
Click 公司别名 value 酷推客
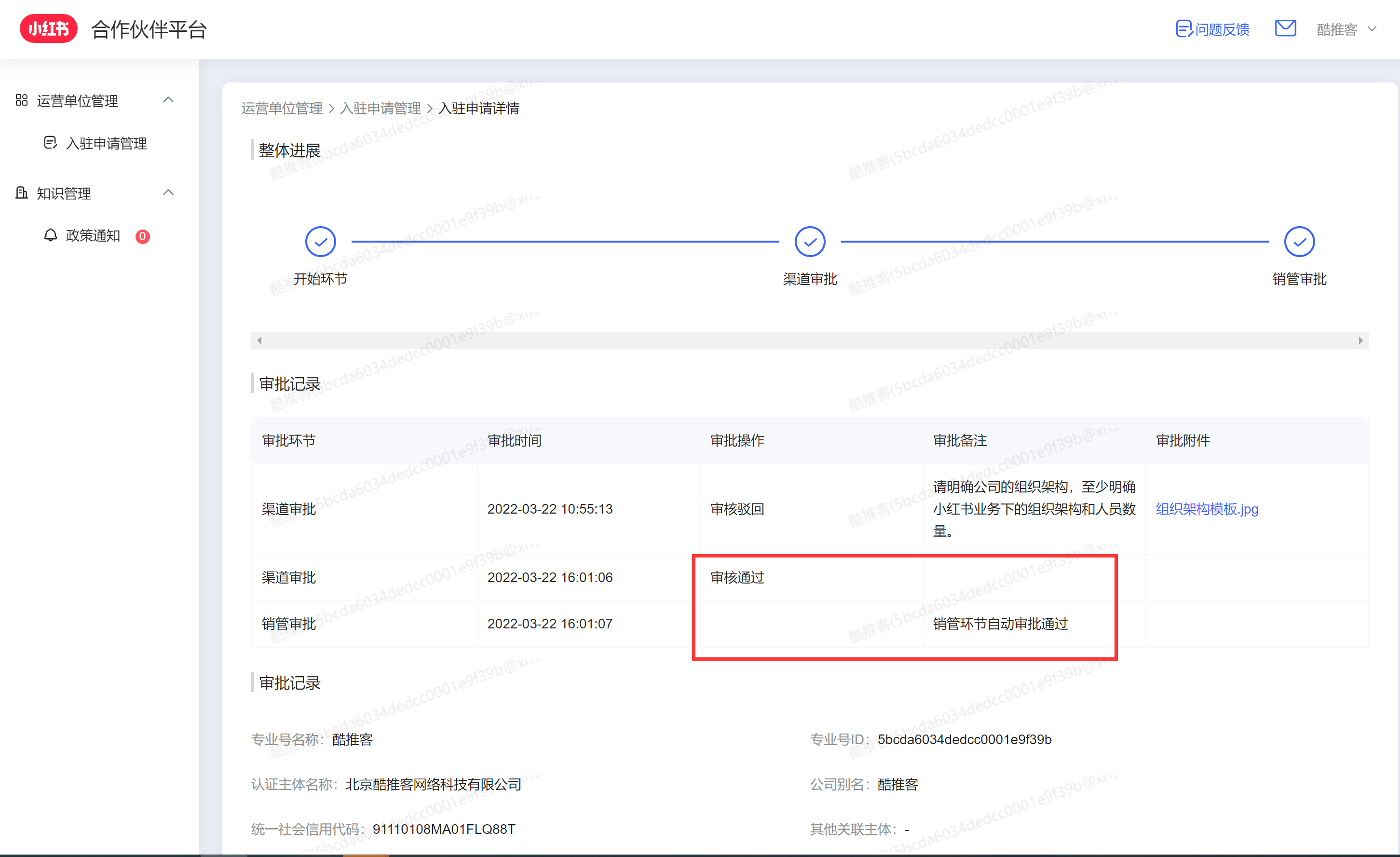point(898,784)
